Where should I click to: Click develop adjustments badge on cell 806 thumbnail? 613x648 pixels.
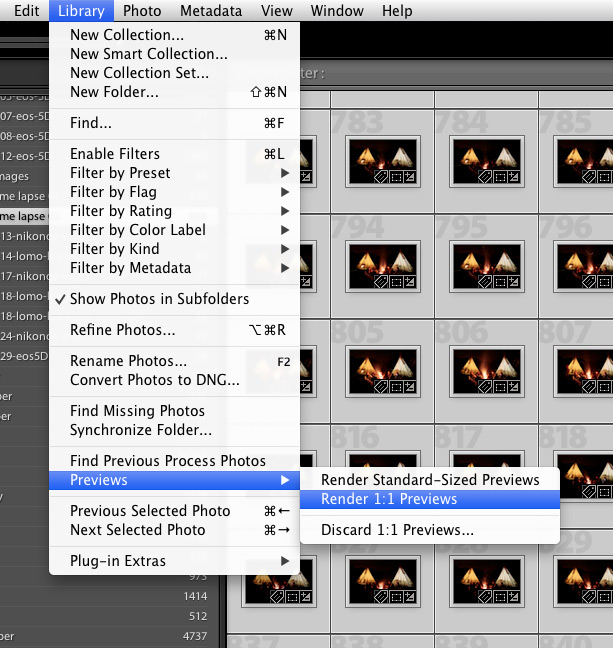point(514,388)
